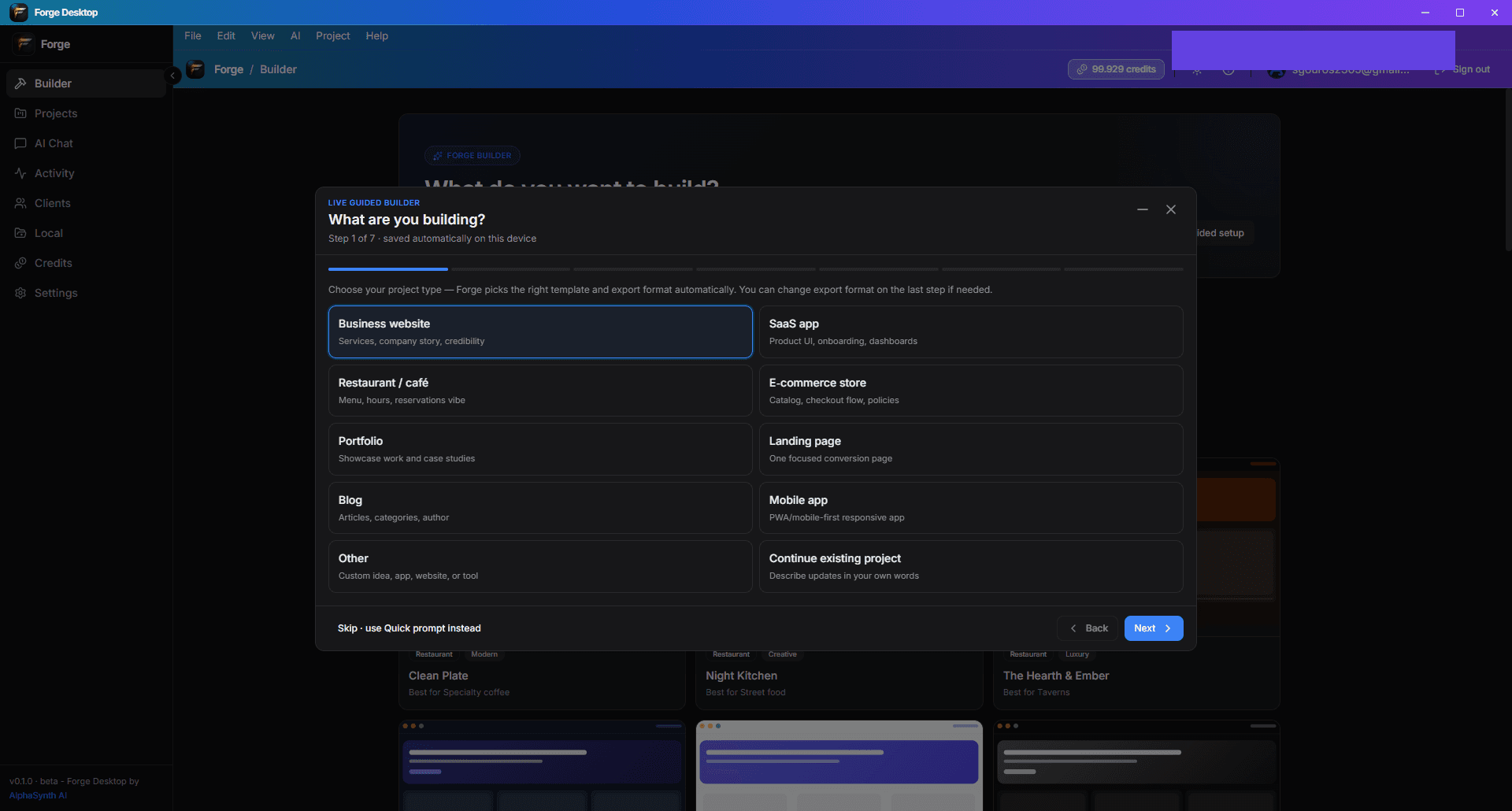
Task: Choose the Restaurant / café option
Action: pyautogui.click(x=540, y=391)
